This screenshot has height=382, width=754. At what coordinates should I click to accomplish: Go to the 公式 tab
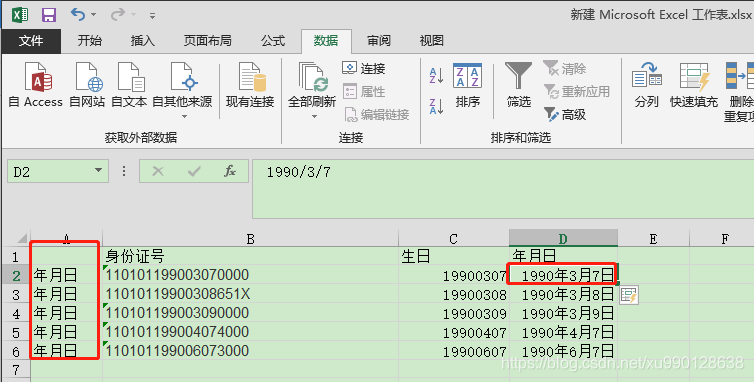coord(273,41)
